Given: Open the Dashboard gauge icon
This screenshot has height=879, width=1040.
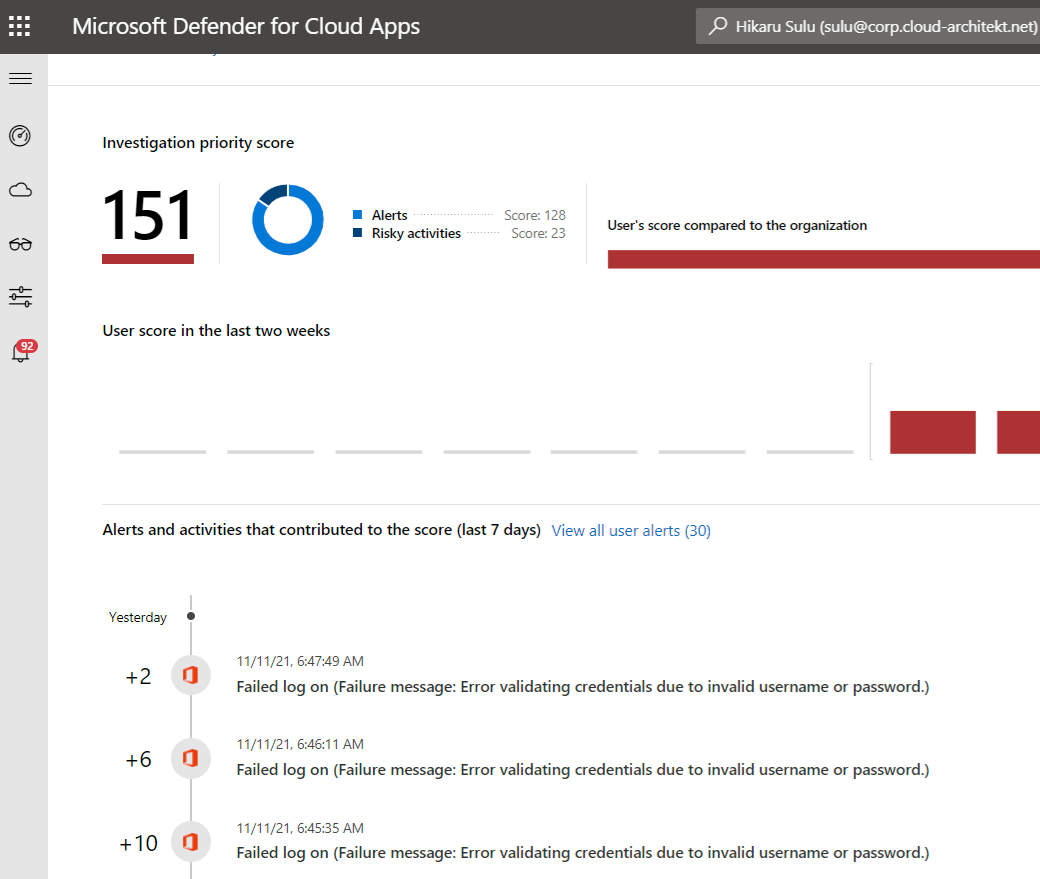Looking at the screenshot, I should coord(20,136).
